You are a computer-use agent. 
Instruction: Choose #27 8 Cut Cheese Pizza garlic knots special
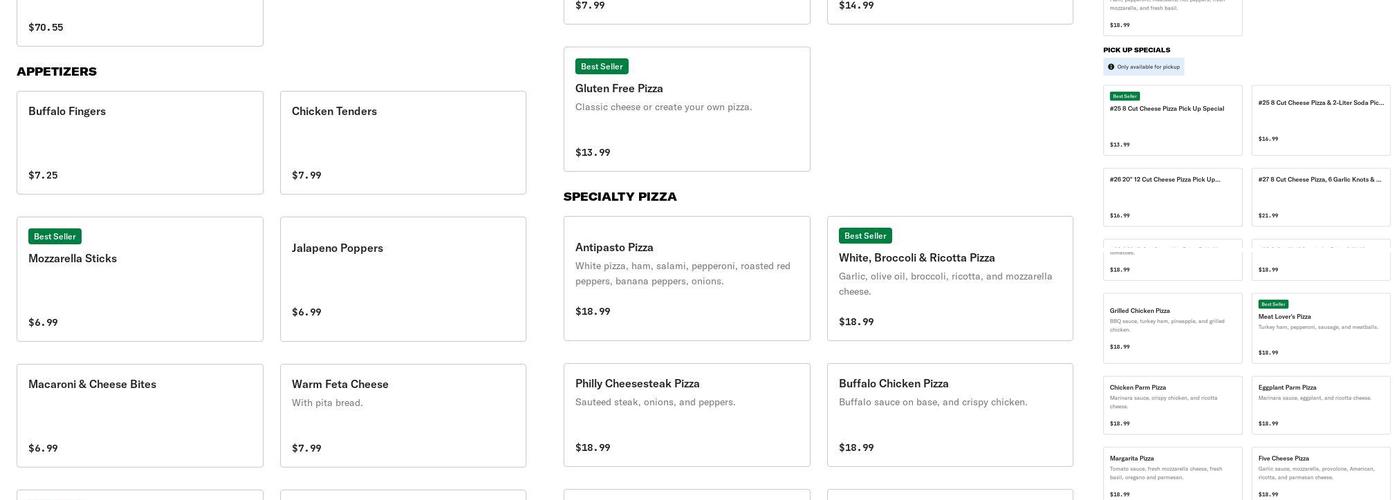(1320, 196)
